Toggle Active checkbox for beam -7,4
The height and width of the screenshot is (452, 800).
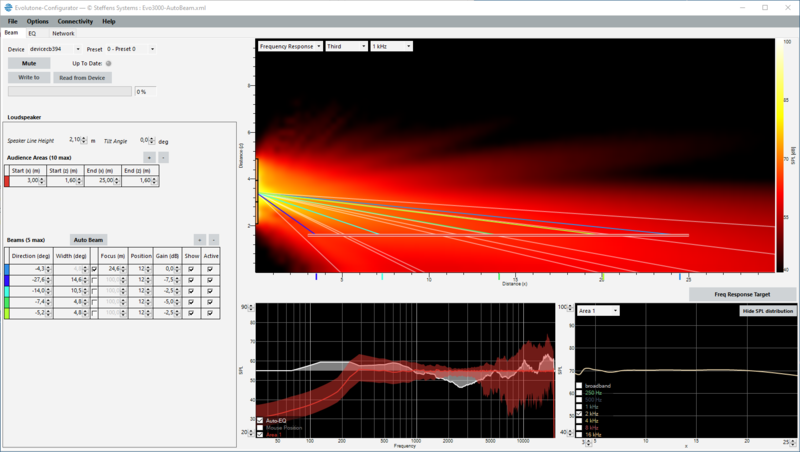tap(210, 302)
